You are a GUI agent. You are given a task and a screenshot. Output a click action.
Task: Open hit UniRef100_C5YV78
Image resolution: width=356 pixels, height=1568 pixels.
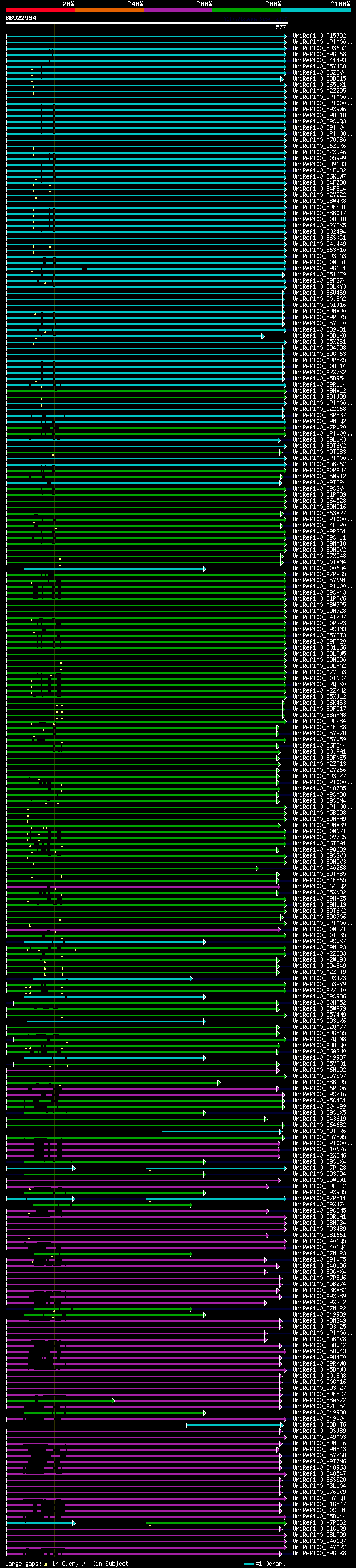(319, 734)
